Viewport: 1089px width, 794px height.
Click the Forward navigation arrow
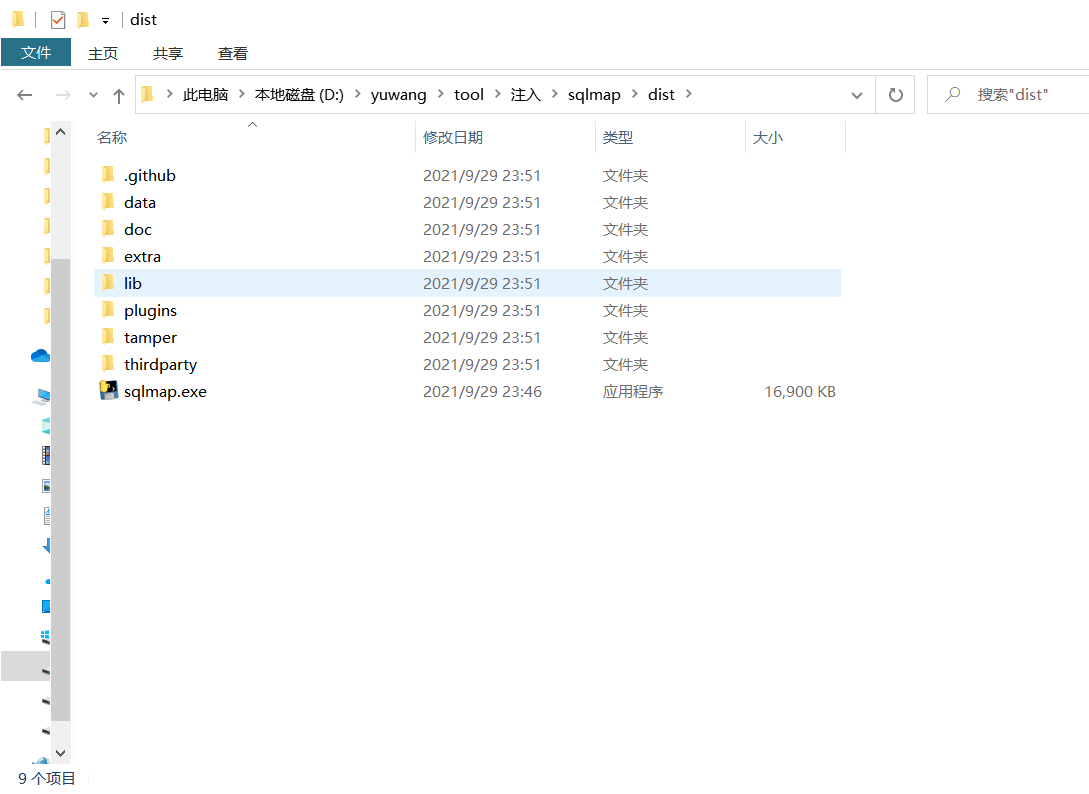[63, 95]
